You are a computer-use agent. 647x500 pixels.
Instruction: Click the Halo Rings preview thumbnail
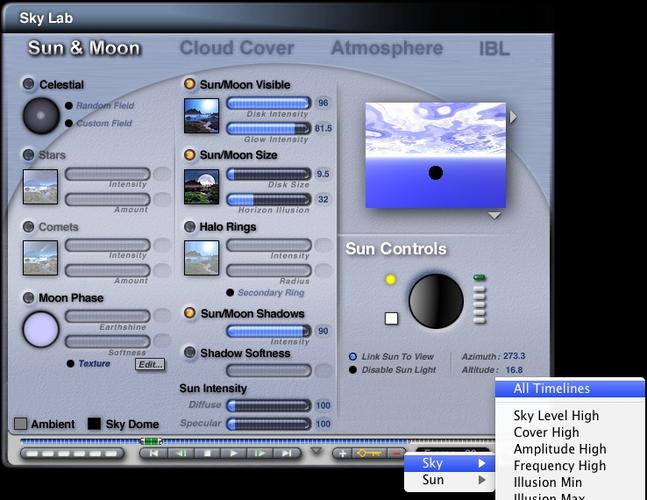pyautogui.click(x=201, y=258)
